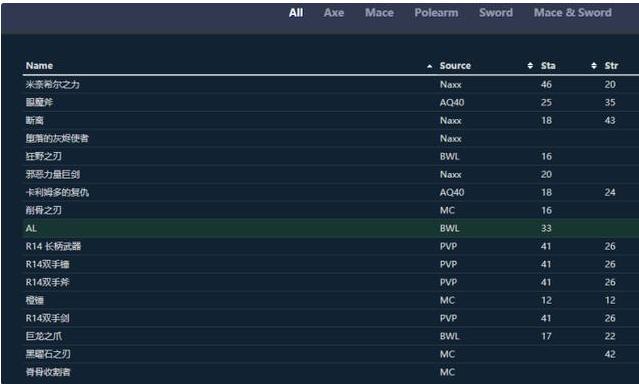Click the Sta value 46
The height and width of the screenshot is (384, 639).
pos(546,84)
